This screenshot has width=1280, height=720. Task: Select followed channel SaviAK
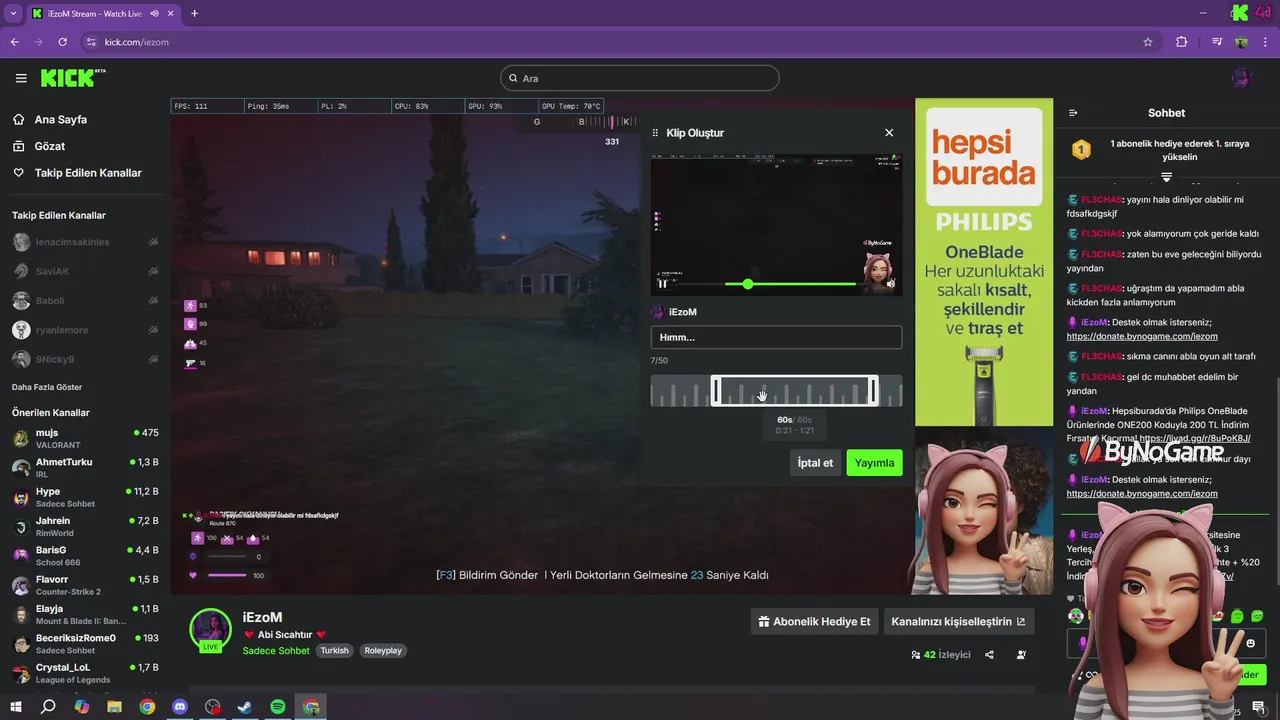[x=85, y=271]
